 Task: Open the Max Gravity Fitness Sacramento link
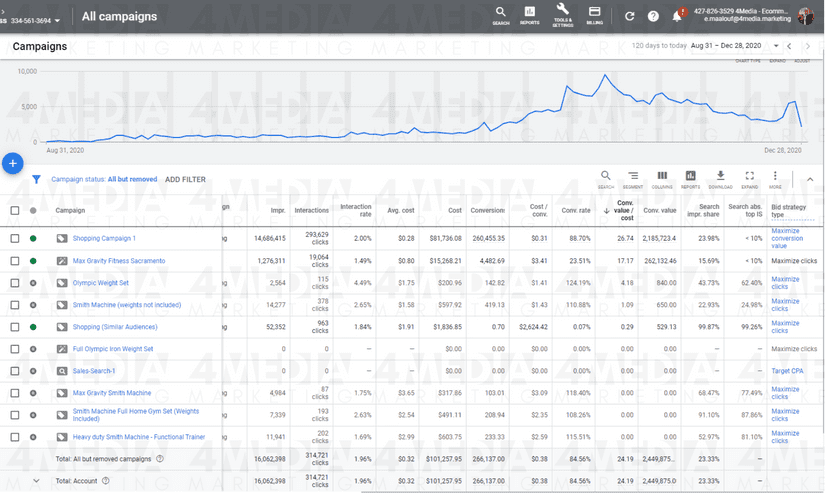click(x=119, y=261)
